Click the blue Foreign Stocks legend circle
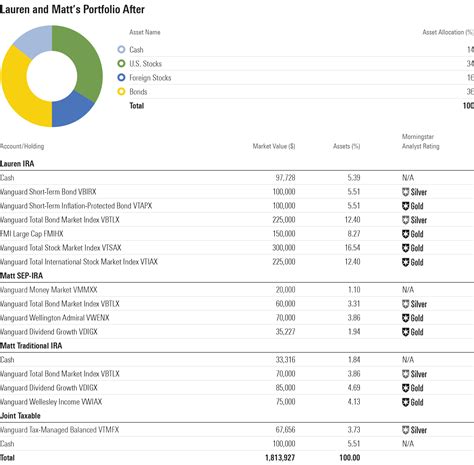Image resolution: width=474 pixels, height=465 pixels. point(121,77)
